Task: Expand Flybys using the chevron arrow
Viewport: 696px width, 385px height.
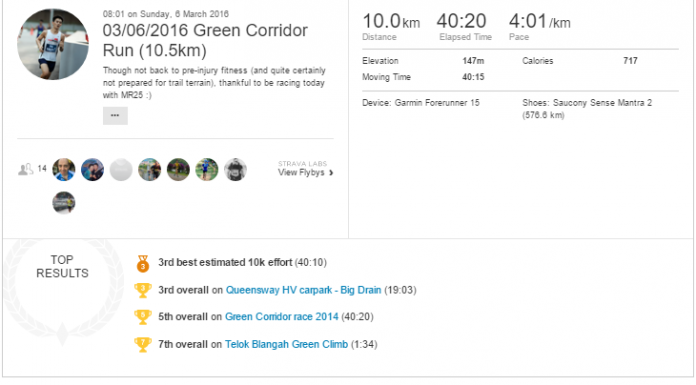Action: coord(331,173)
